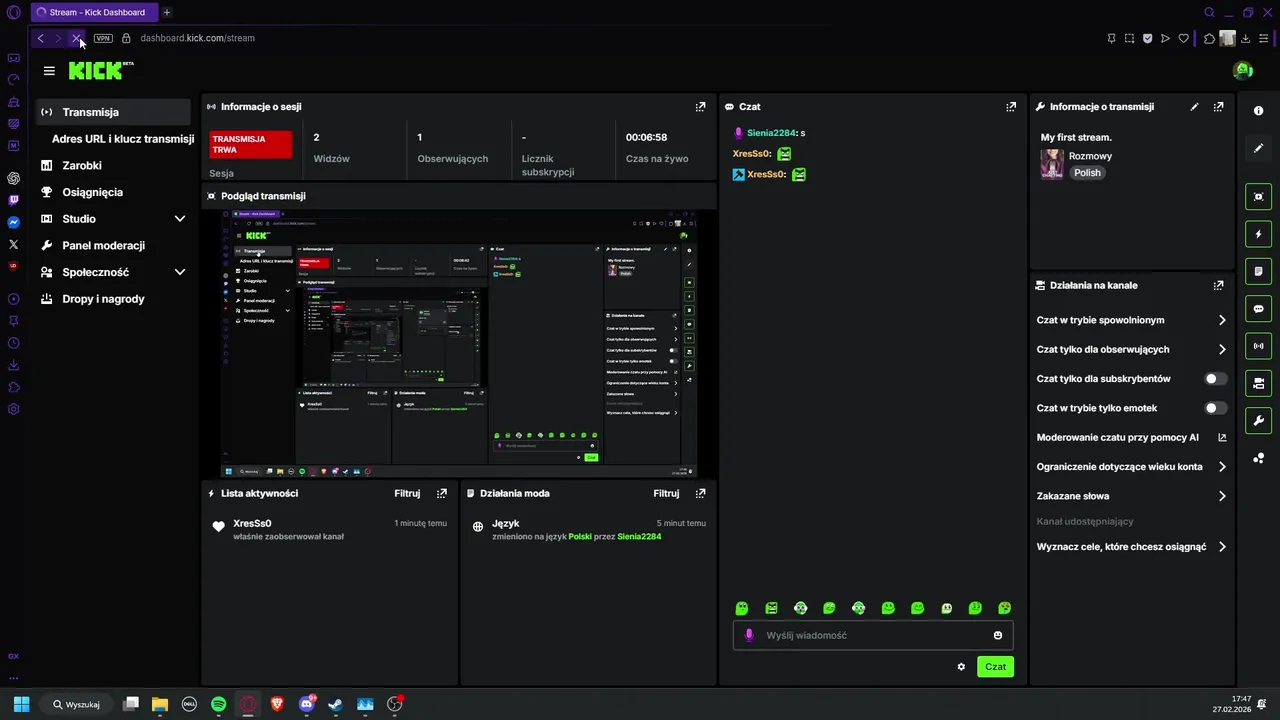Open Zakazane słowa settings
1280x720 pixels.
pyautogui.click(x=1132, y=496)
